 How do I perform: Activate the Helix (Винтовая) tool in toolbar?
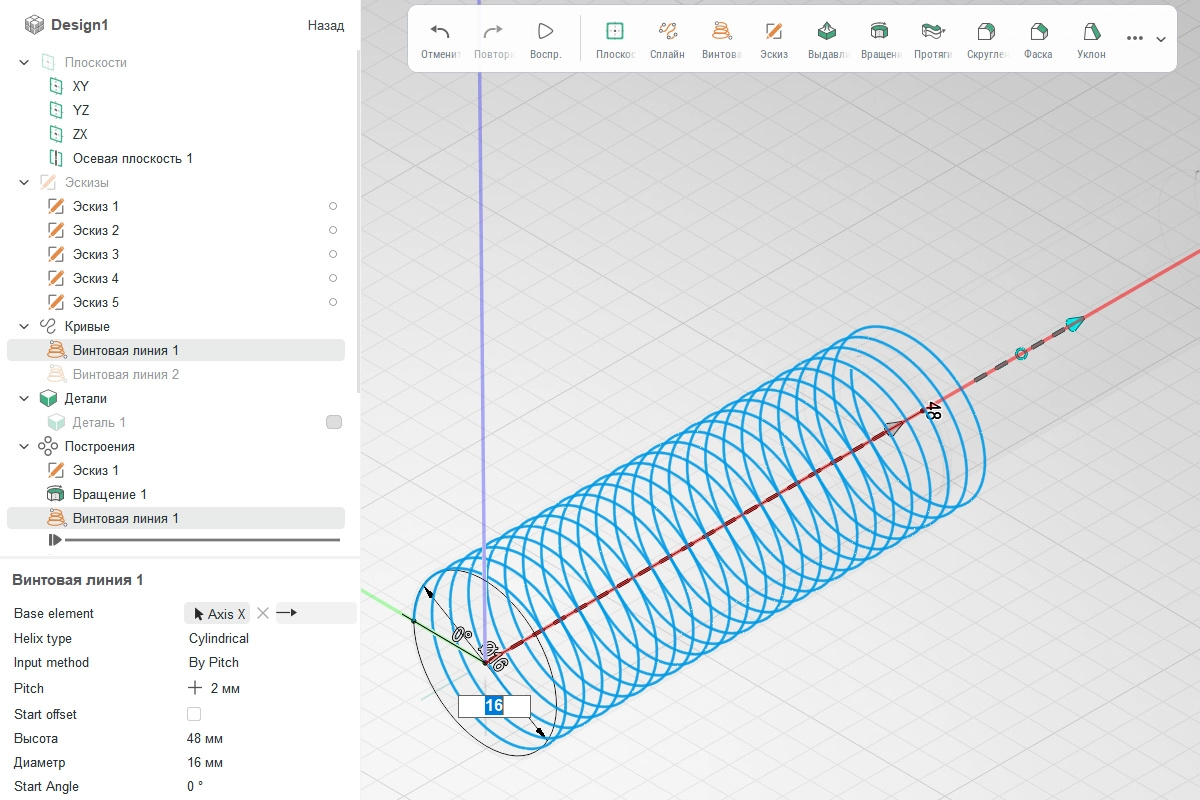[x=720, y=32]
